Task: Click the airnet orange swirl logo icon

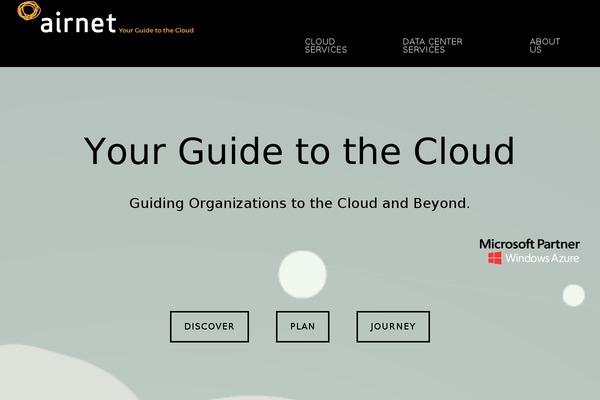Action: pos(29,15)
